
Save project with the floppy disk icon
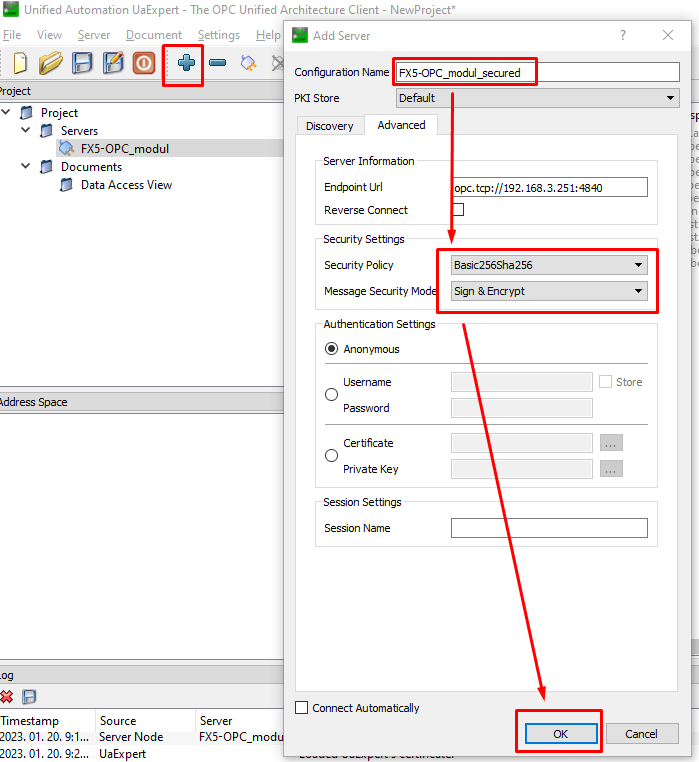pos(82,63)
